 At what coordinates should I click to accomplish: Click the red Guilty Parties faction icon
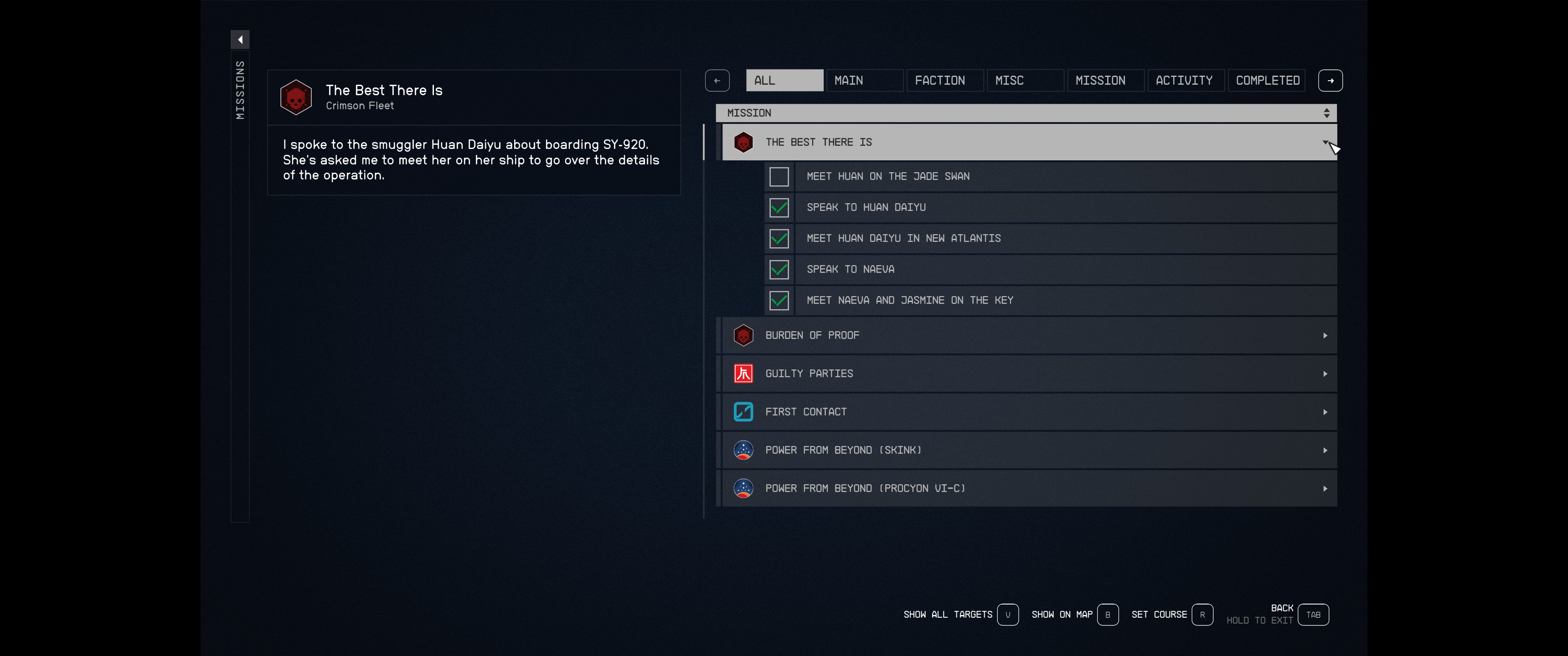click(x=743, y=374)
